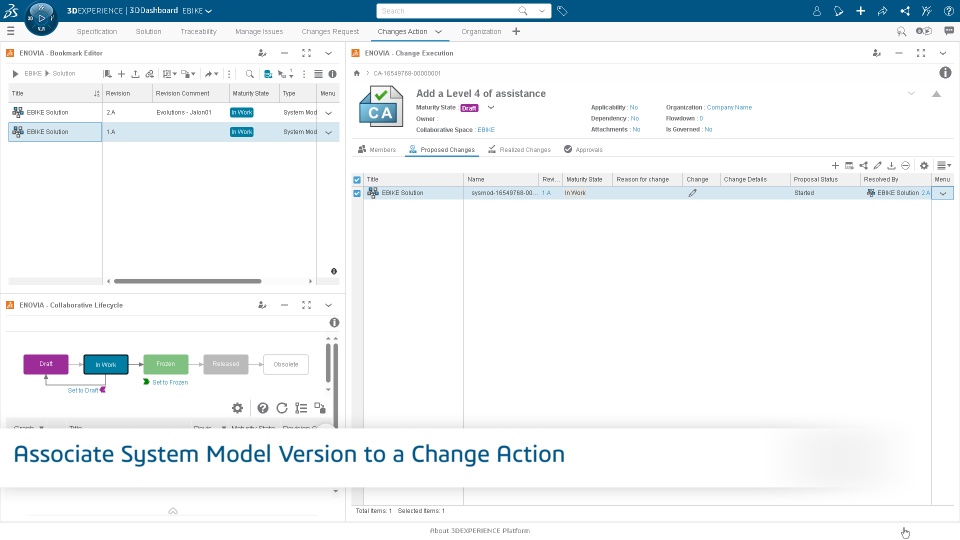The width and height of the screenshot is (960, 540).
Task: Switch to Changes Request dashboard tab
Action: pos(330,31)
